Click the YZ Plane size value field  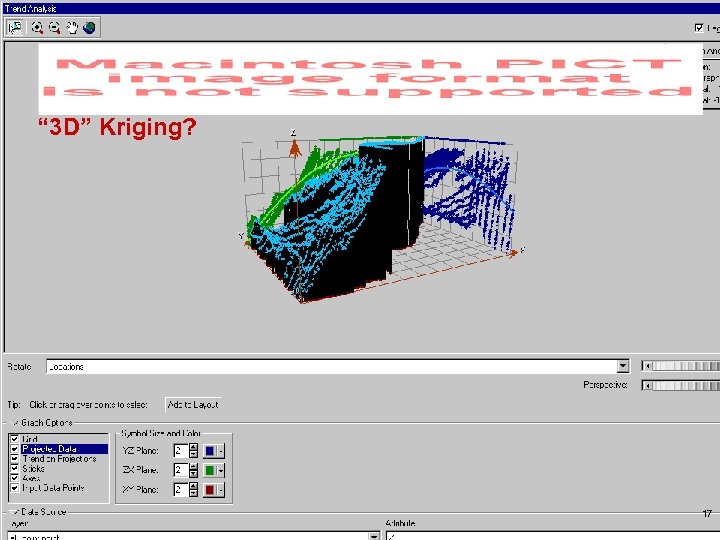pos(181,451)
